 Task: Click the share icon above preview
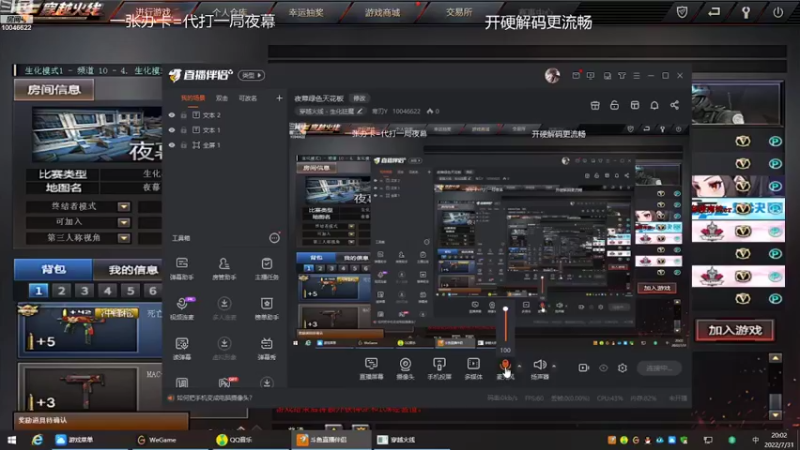674,105
